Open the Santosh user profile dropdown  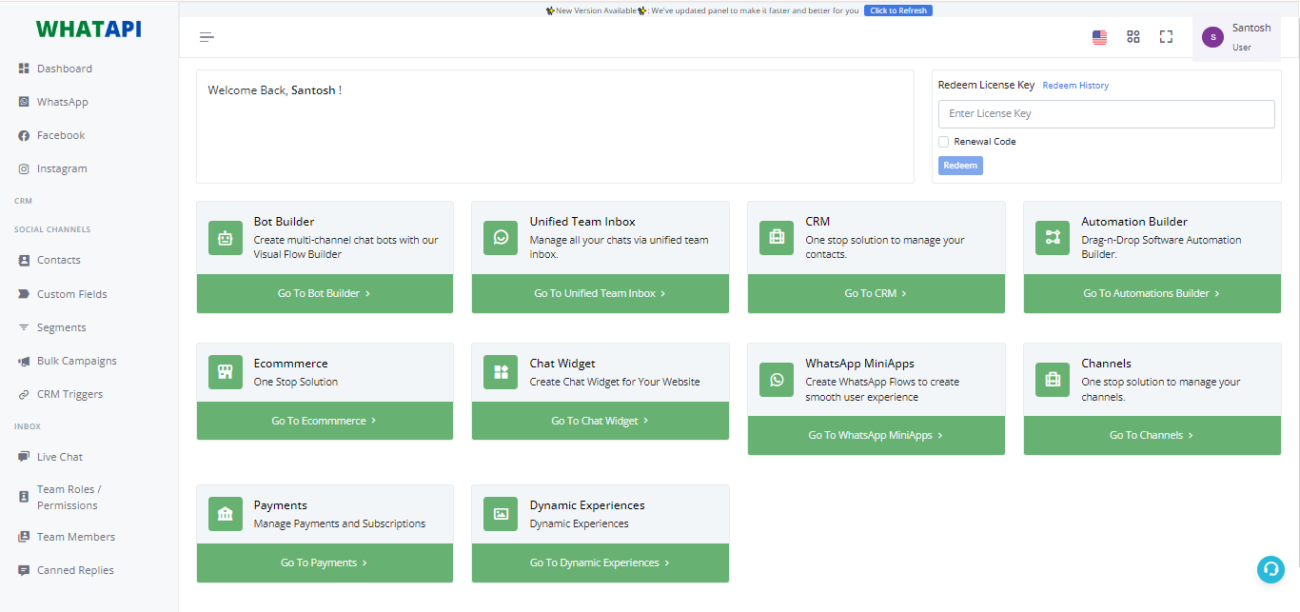click(x=1236, y=38)
